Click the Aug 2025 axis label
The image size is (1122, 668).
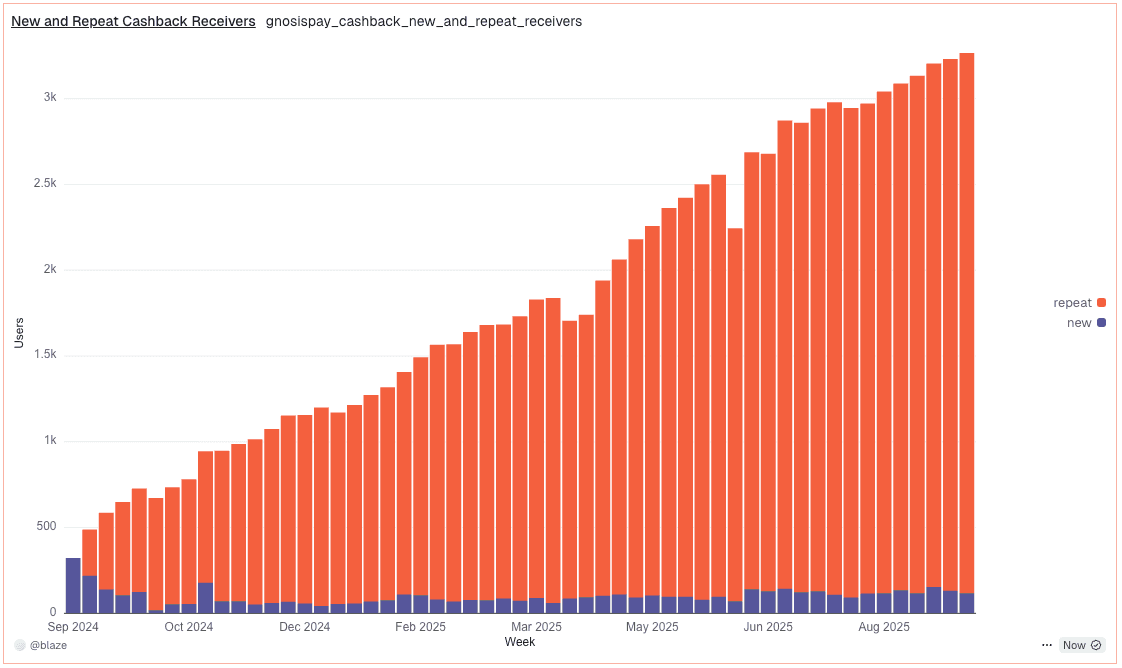(x=884, y=627)
